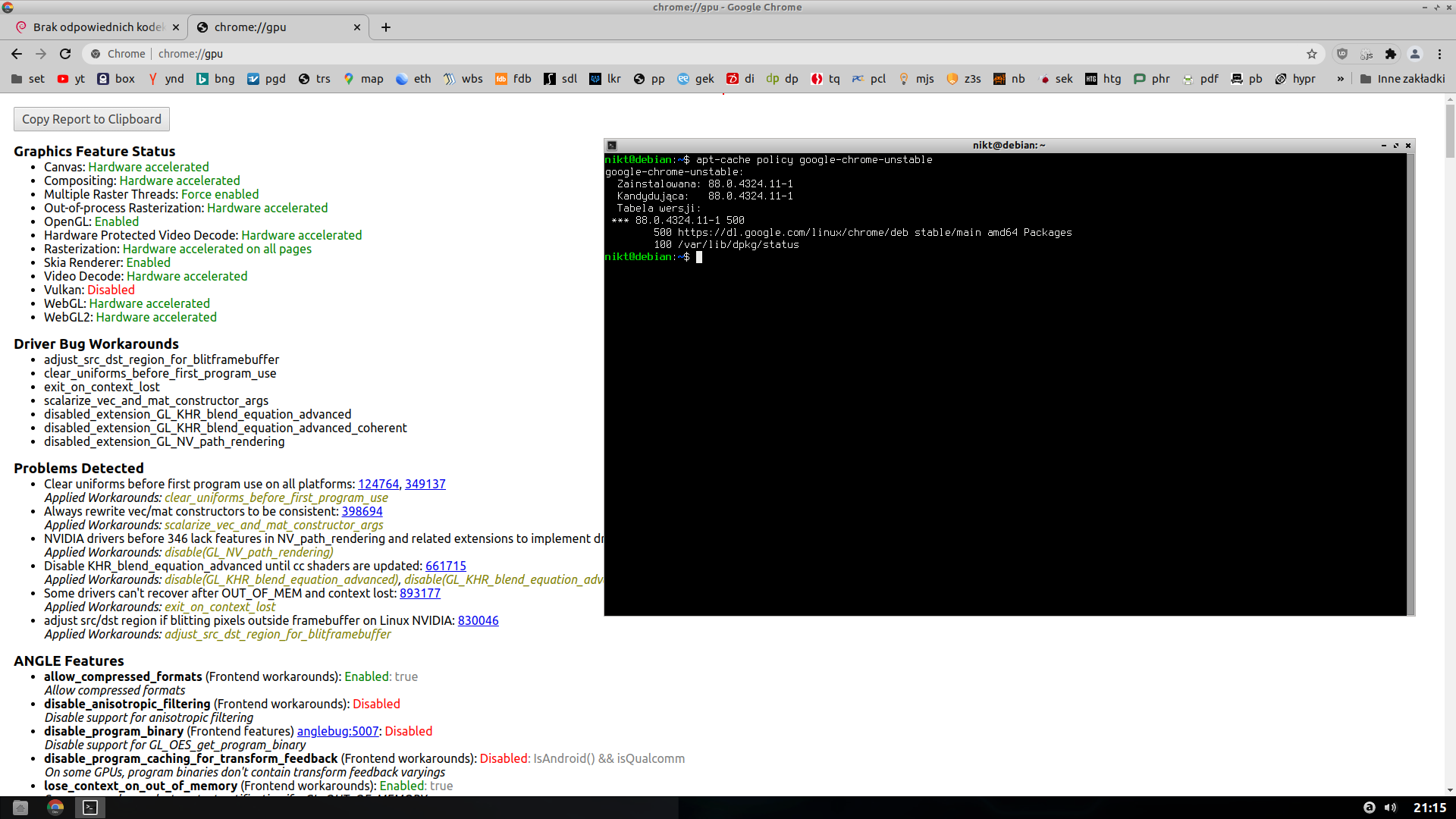The height and width of the screenshot is (819, 1456).
Task: Open the Brave-shield-style extension icon
Action: pos(1342,54)
